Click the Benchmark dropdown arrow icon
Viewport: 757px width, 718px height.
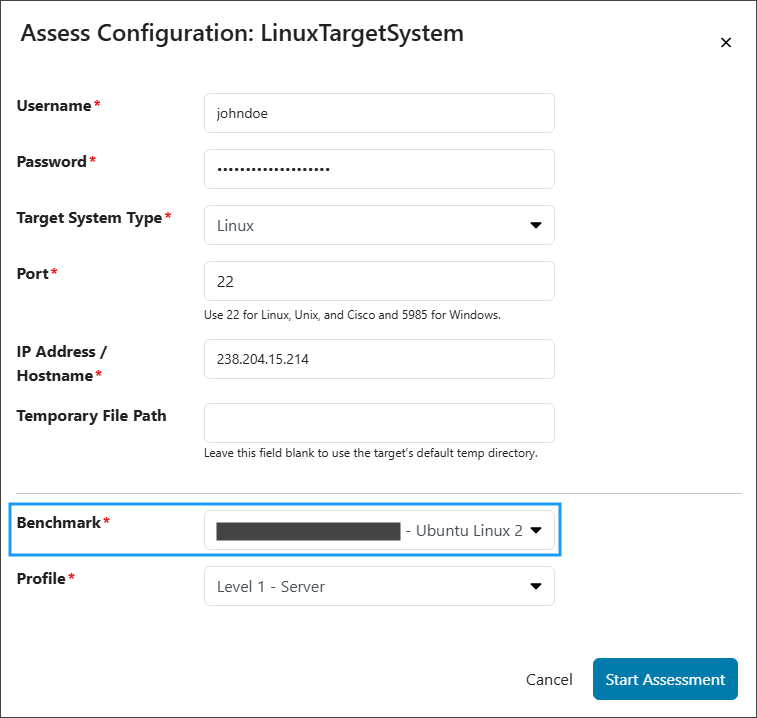536,531
